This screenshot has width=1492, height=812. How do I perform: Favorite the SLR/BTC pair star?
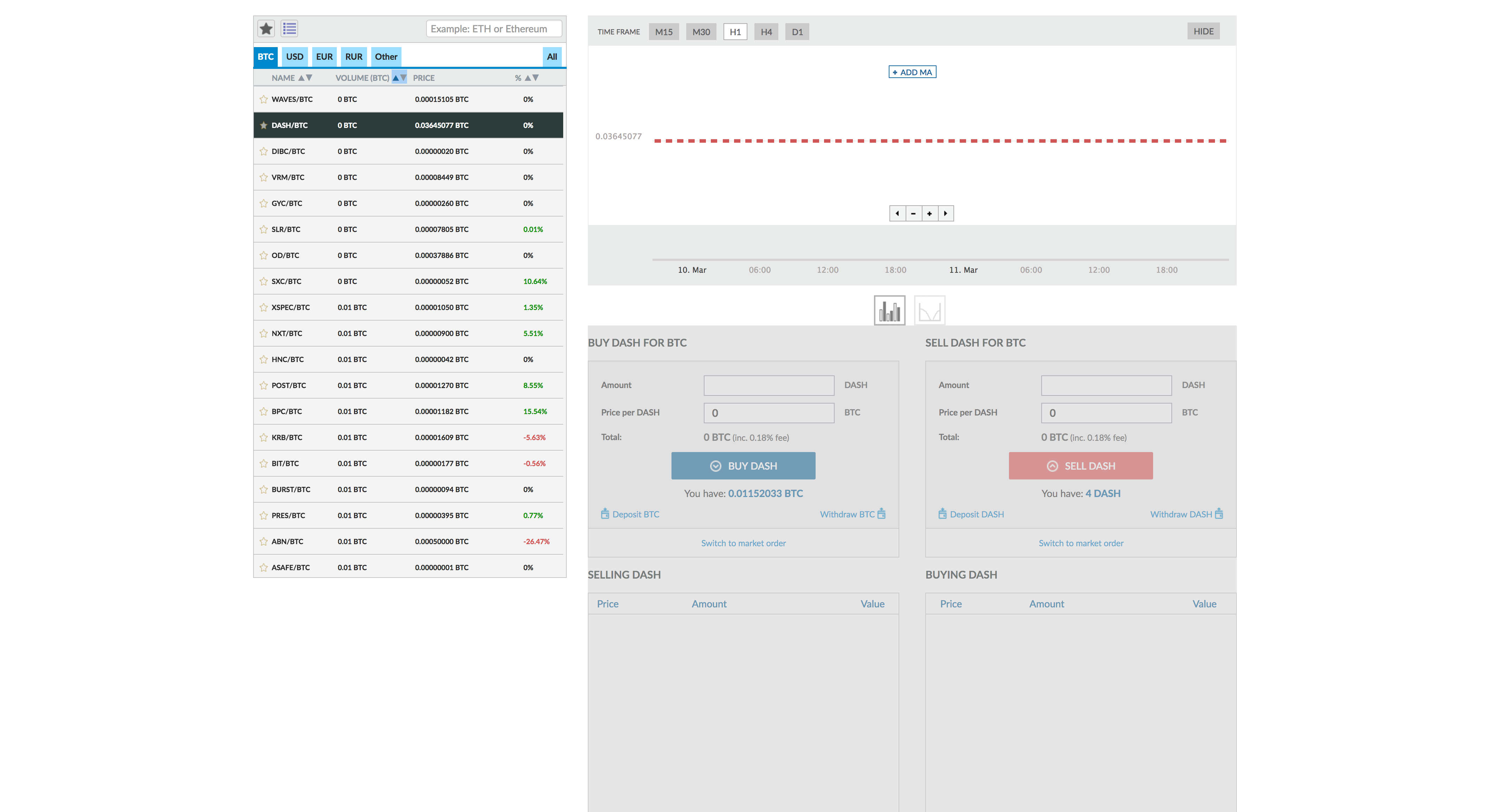pyautogui.click(x=264, y=229)
